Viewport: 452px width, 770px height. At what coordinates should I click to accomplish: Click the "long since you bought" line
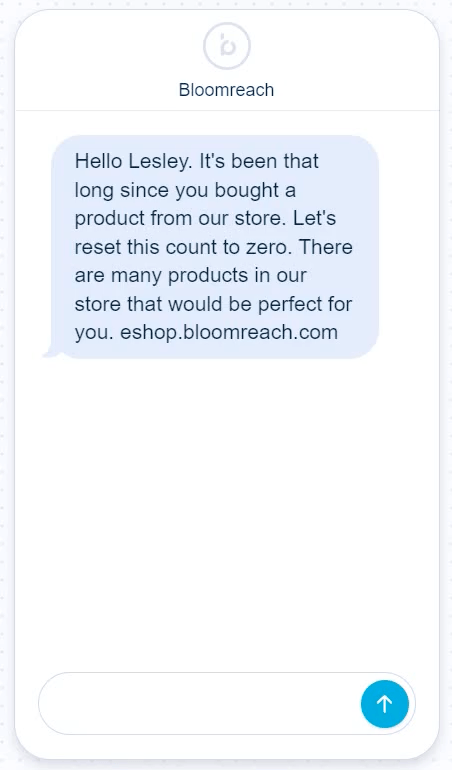(185, 190)
